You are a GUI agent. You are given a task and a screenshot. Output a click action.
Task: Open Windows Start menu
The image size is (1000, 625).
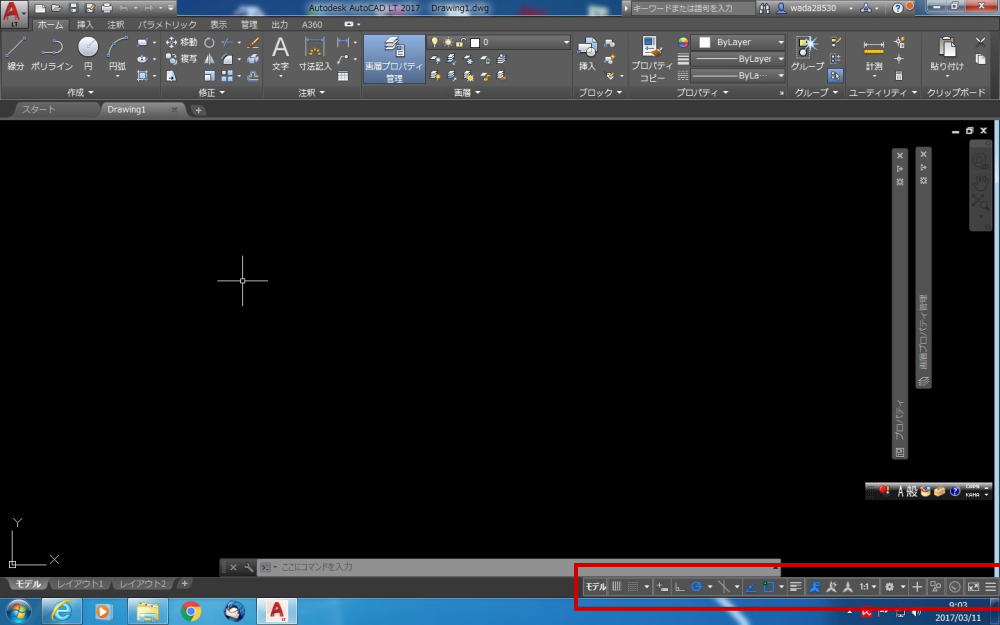[x=17, y=612]
